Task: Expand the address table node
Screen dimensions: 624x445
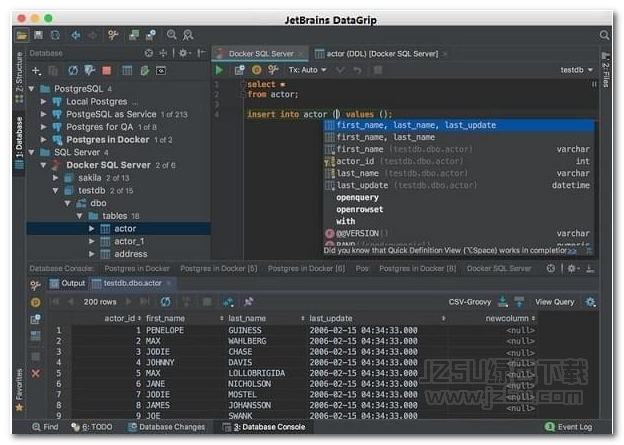Action: [92, 254]
